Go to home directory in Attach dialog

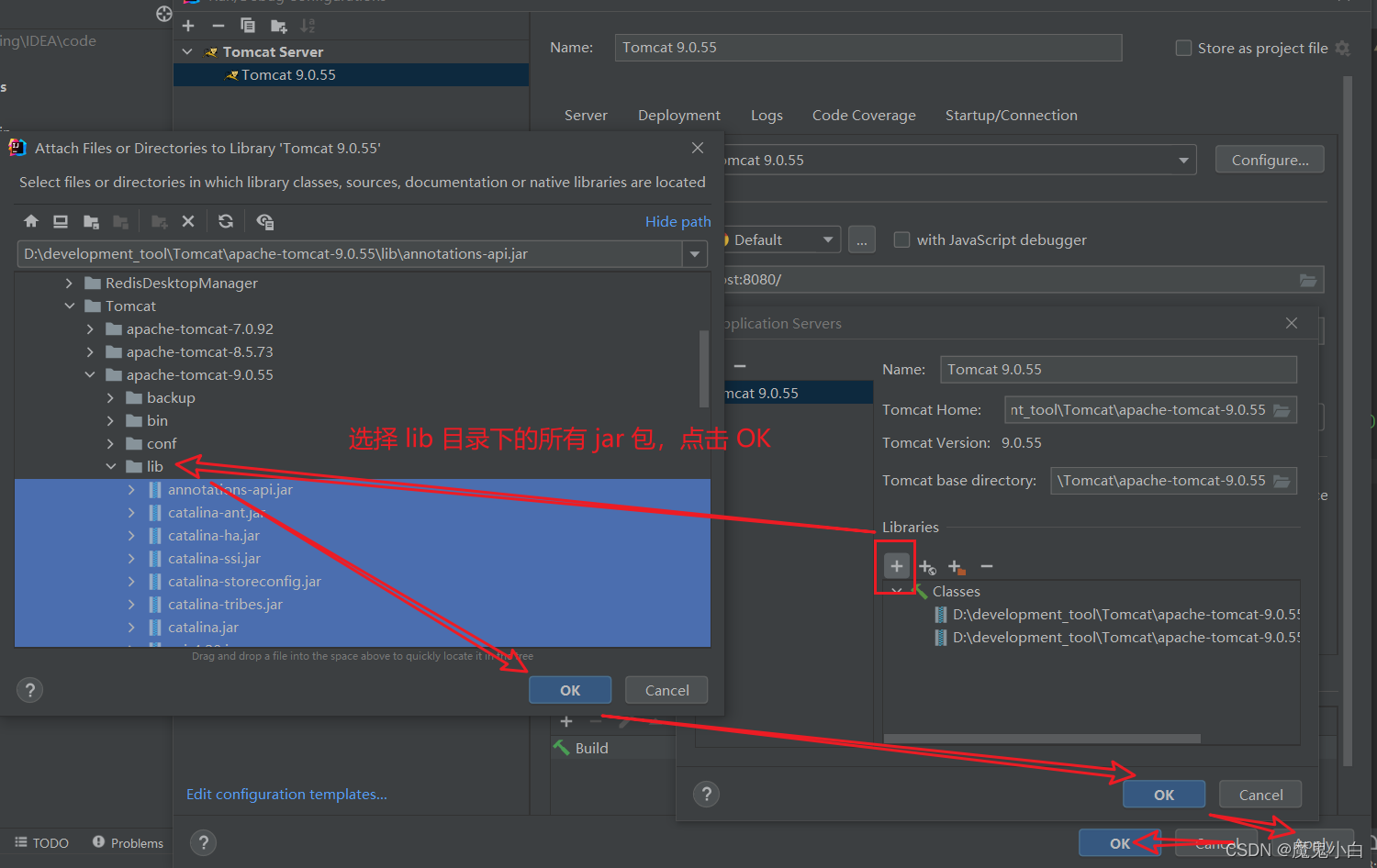tap(31, 221)
